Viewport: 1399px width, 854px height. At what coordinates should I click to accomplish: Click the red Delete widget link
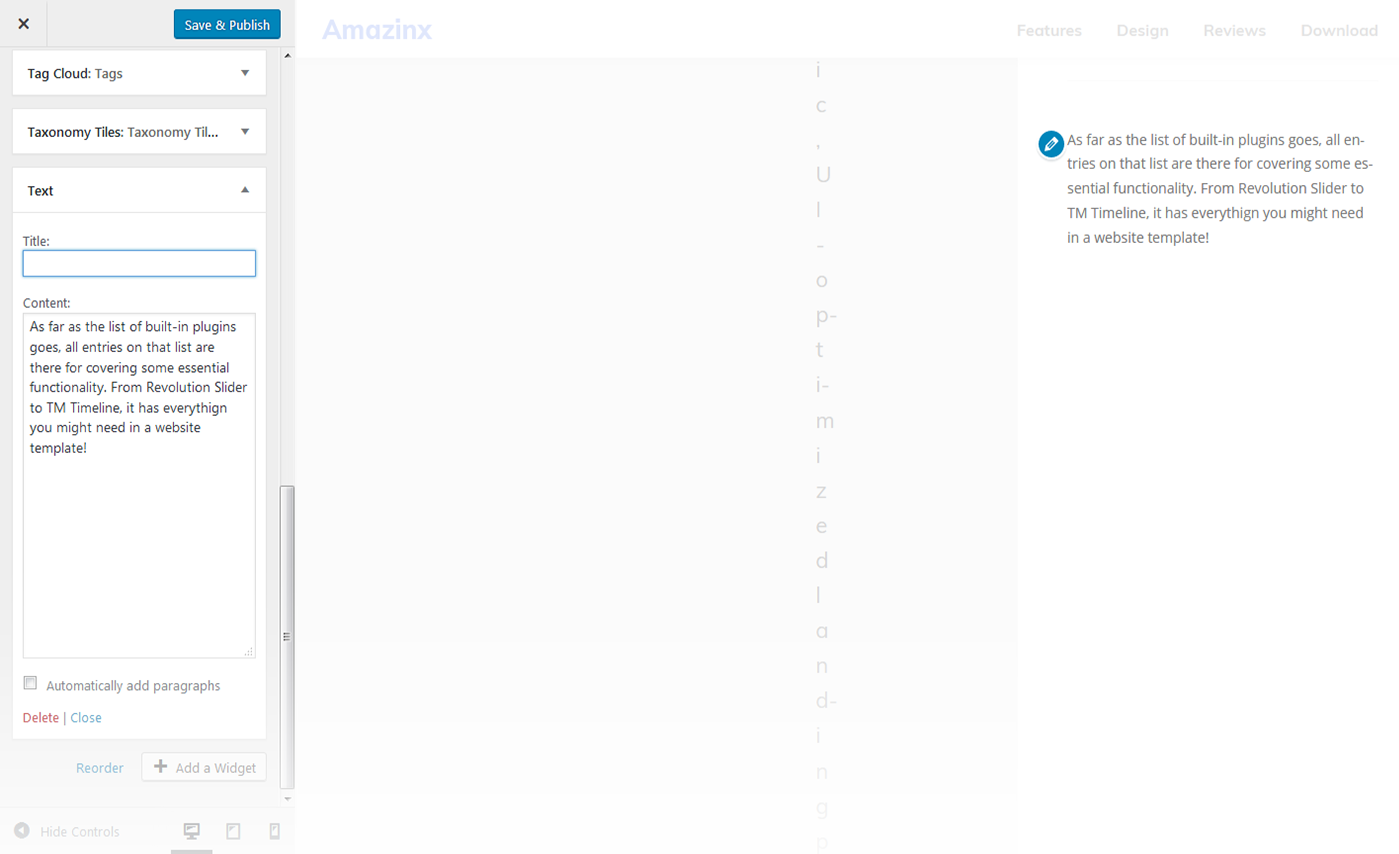(x=41, y=718)
